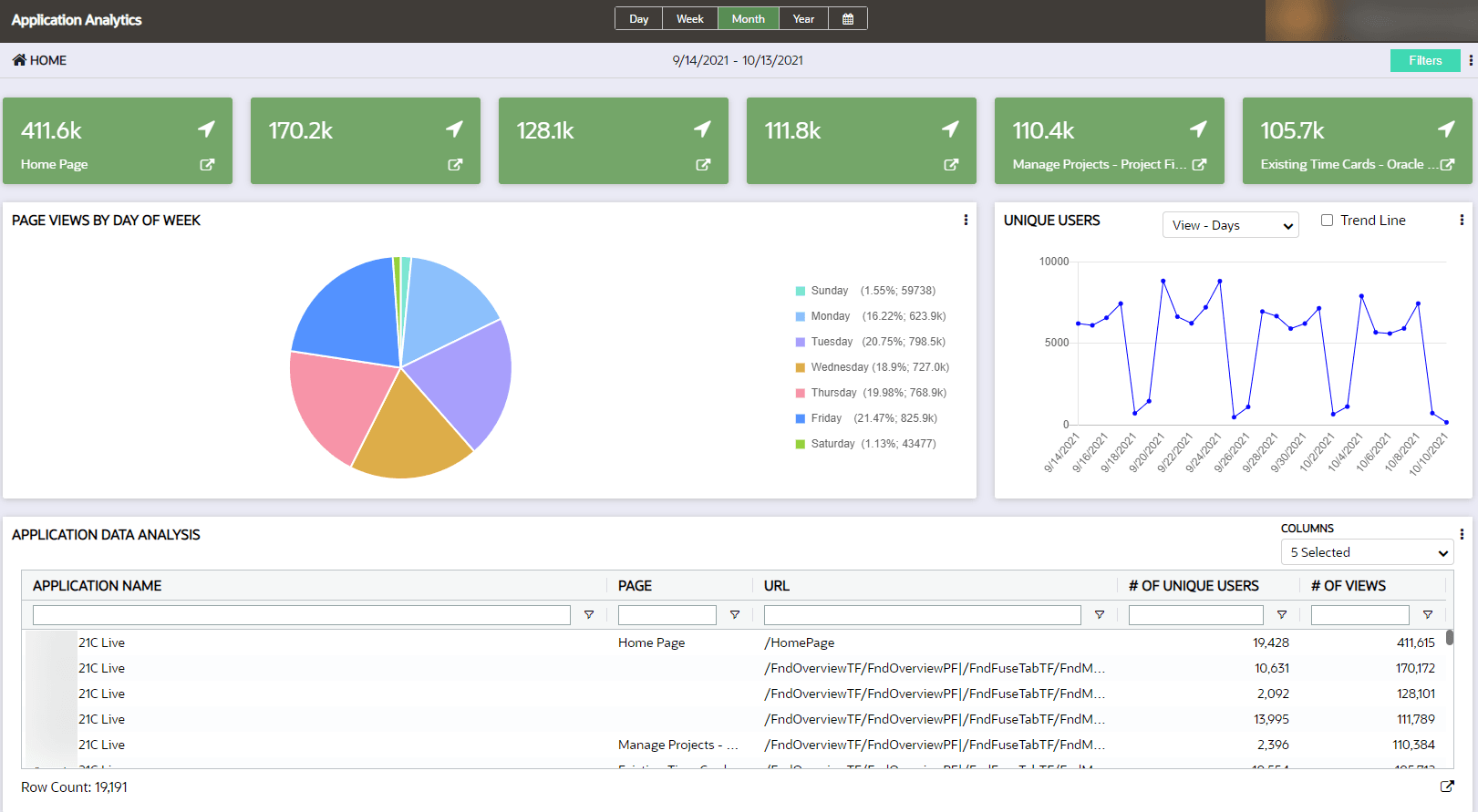Open external link on Manage Projects 110.4k card

pyautogui.click(x=1199, y=165)
